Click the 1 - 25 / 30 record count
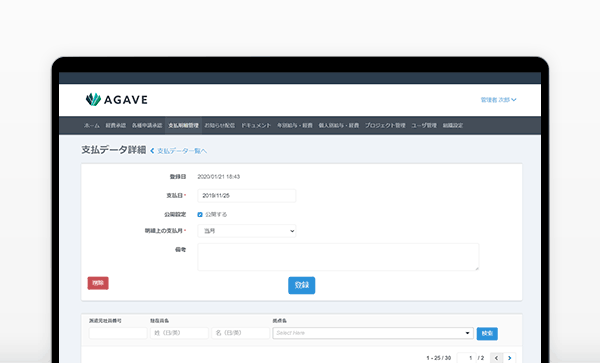Image resolution: width=600 pixels, height=363 pixels. coord(439,358)
